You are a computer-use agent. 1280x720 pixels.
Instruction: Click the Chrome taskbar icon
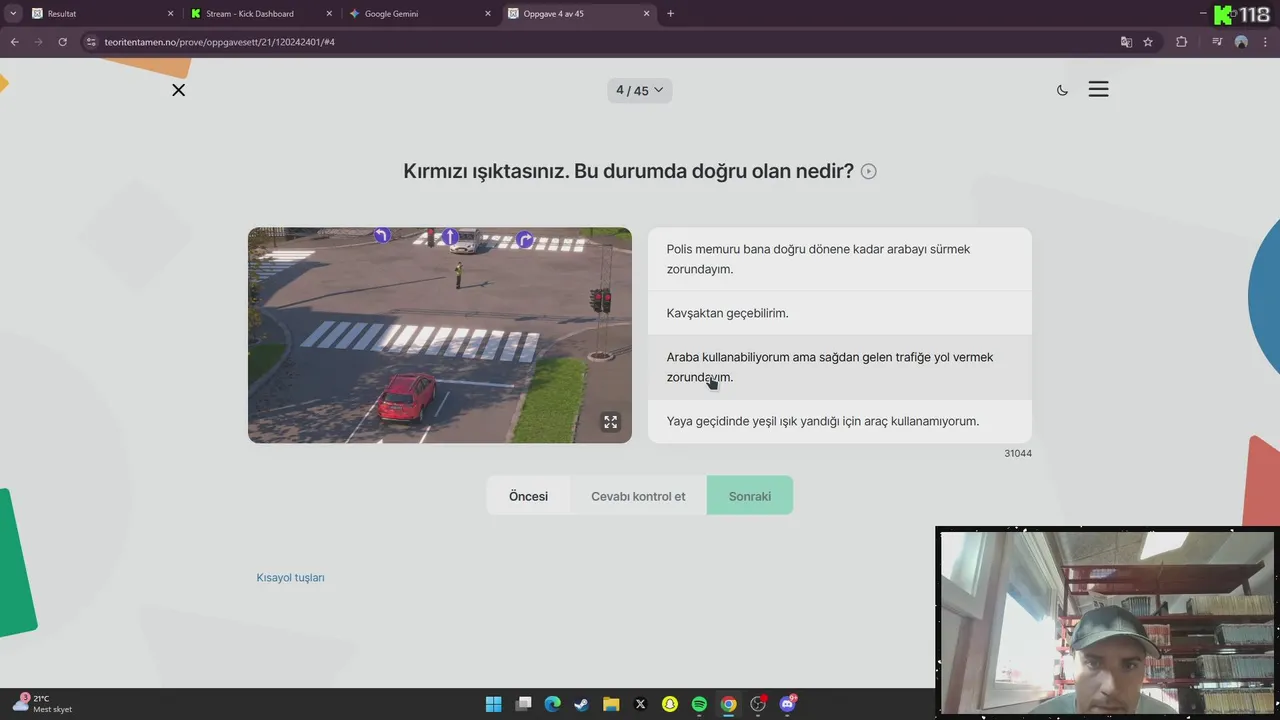click(x=729, y=704)
